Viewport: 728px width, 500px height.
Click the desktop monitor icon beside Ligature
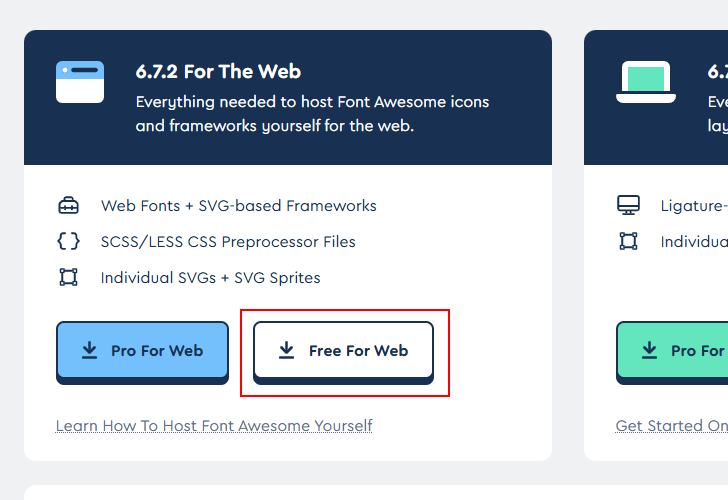click(628, 206)
